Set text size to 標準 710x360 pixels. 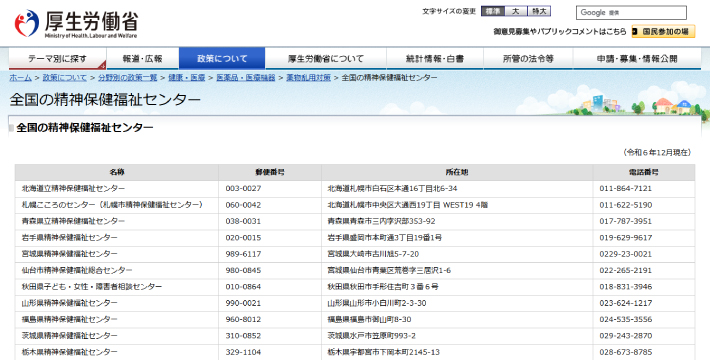click(493, 11)
